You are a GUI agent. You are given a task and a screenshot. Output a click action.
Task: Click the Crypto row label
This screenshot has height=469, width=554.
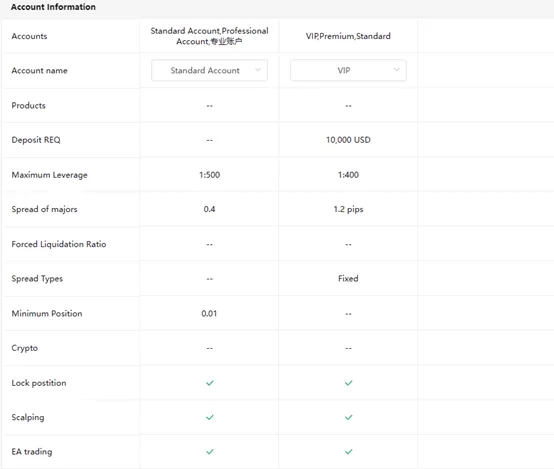pos(25,348)
